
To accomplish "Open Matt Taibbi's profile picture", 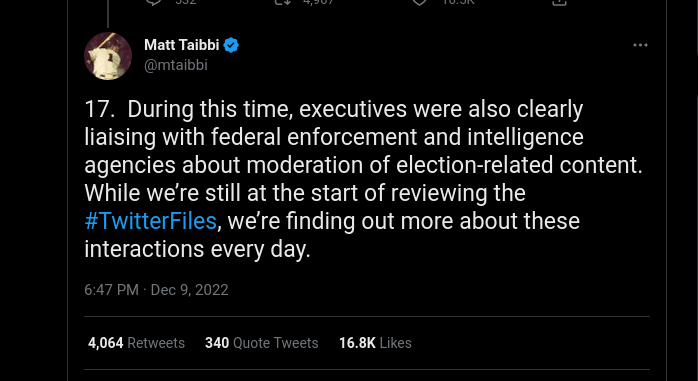I will (x=108, y=56).
